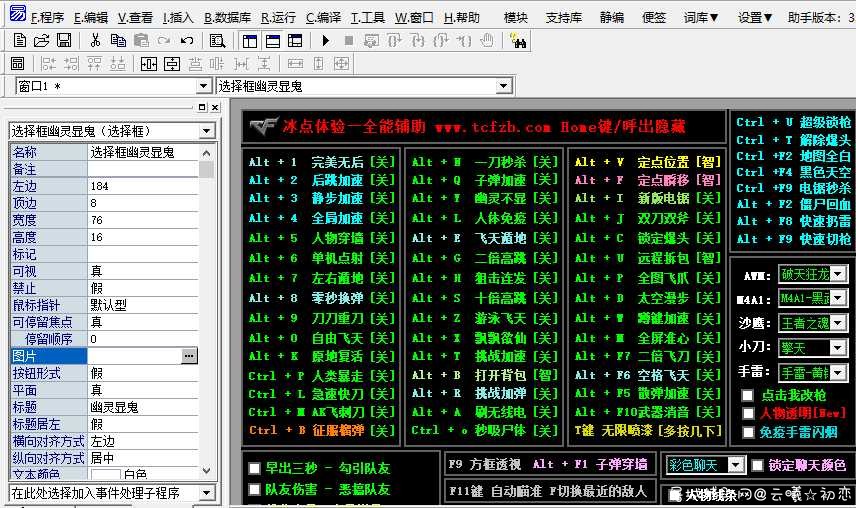Select the 超级锁枪 label in form designer
The height and width of the screenshot is (508, 856).
[x=825, y=122]
